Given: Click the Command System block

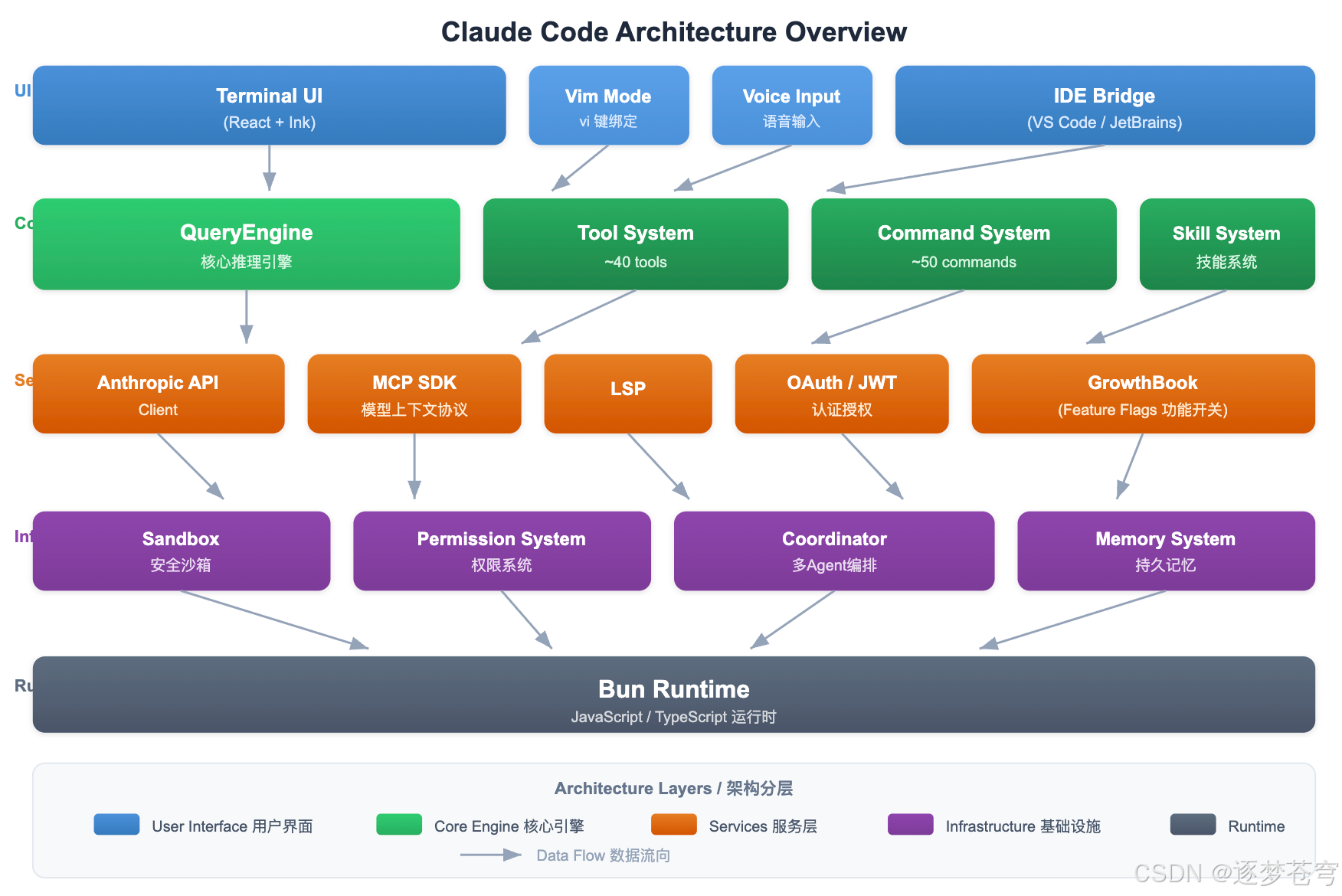Looking at the screenshot, I should coord(964,244).
